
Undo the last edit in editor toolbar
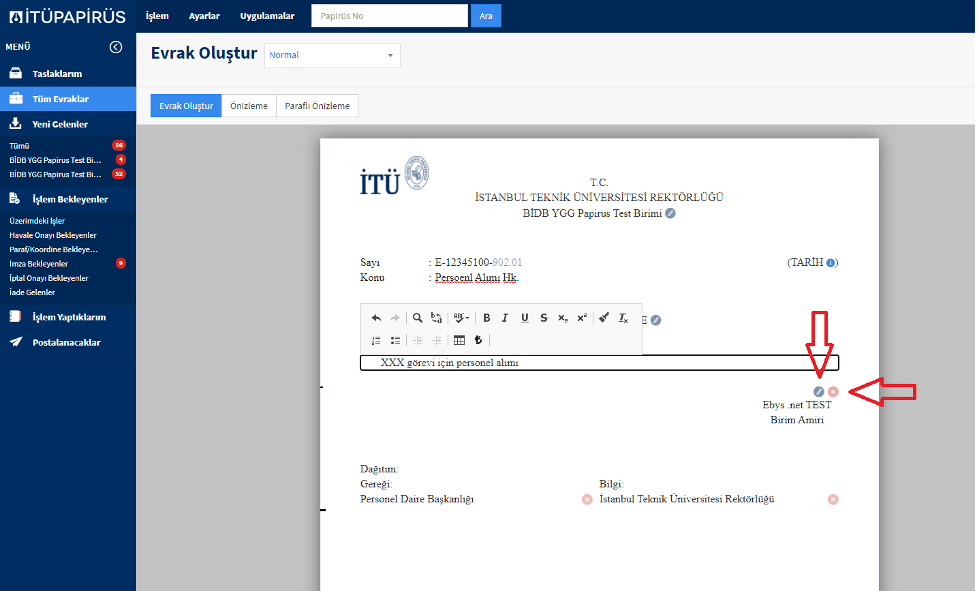(376, 318)
